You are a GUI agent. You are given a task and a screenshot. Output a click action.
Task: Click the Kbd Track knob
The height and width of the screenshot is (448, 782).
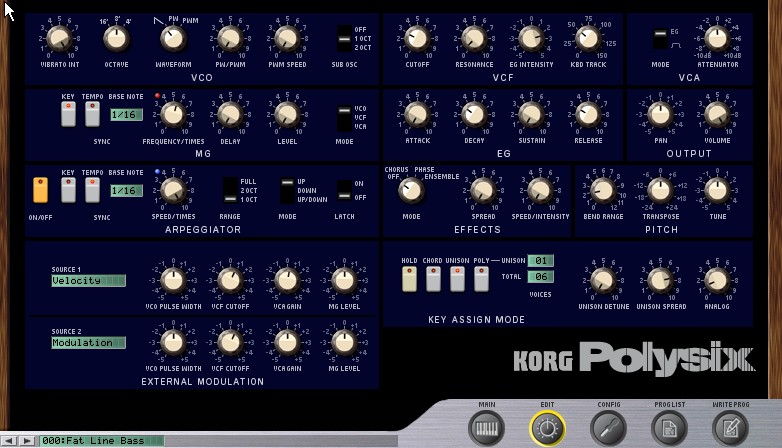point(588,38)
